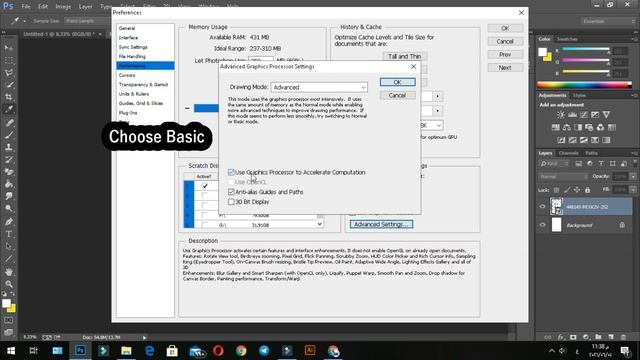Select the Zoom tool in toolbox
Screen dimensions: 640x360
(9, 284)
